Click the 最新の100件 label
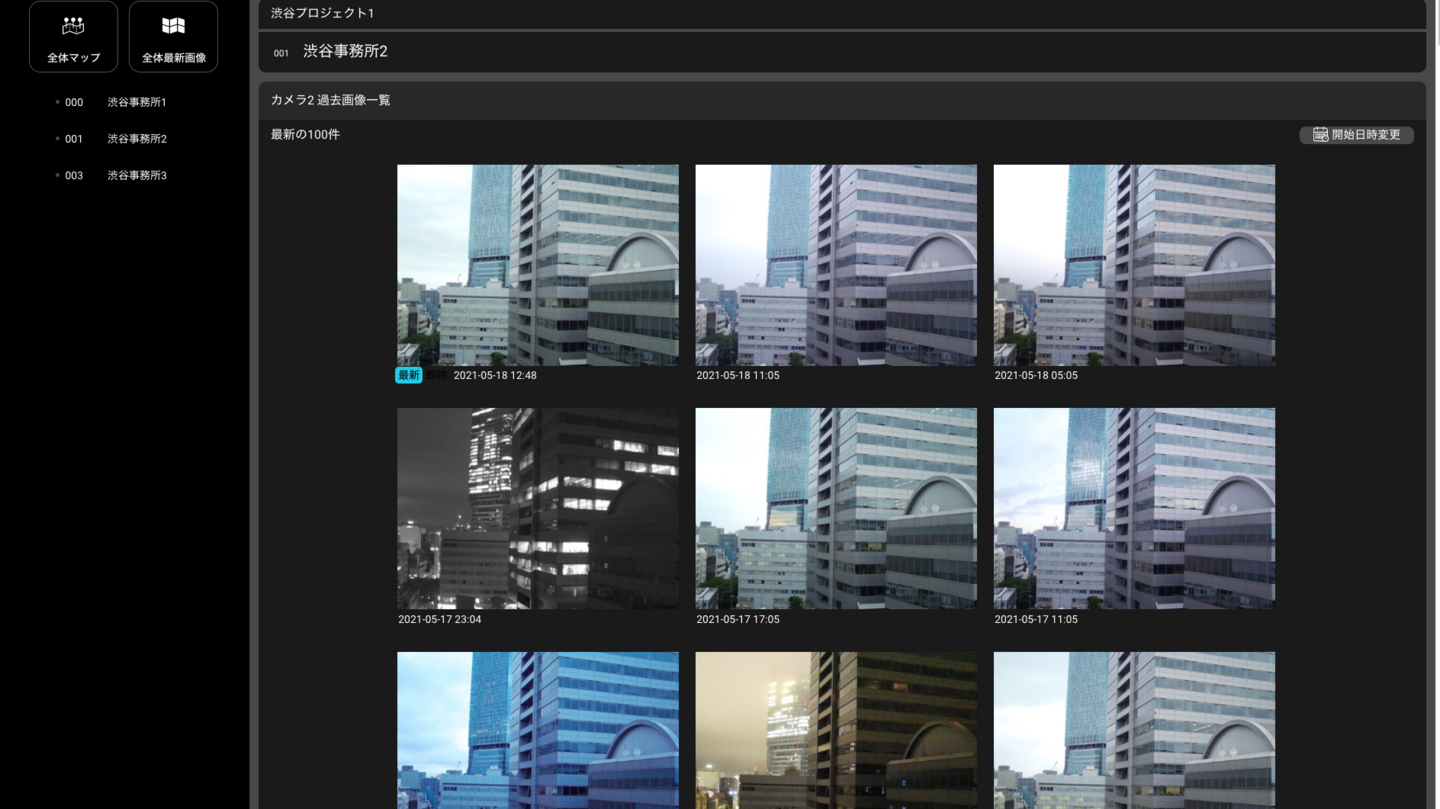 pos(305,134)
